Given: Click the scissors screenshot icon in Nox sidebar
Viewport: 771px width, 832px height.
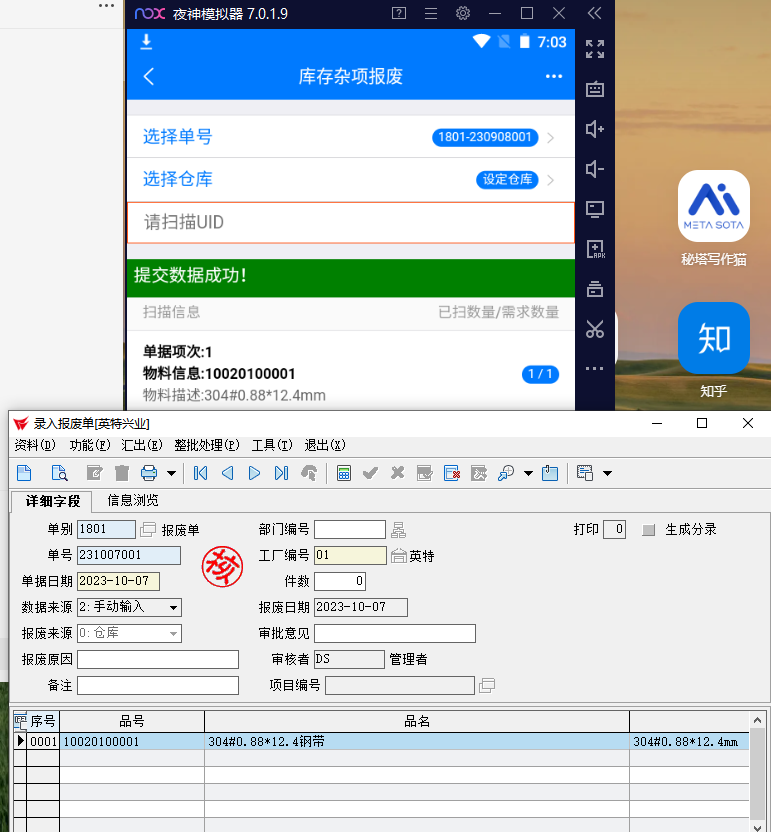Looking at the screenshot, I should (595, 328).
